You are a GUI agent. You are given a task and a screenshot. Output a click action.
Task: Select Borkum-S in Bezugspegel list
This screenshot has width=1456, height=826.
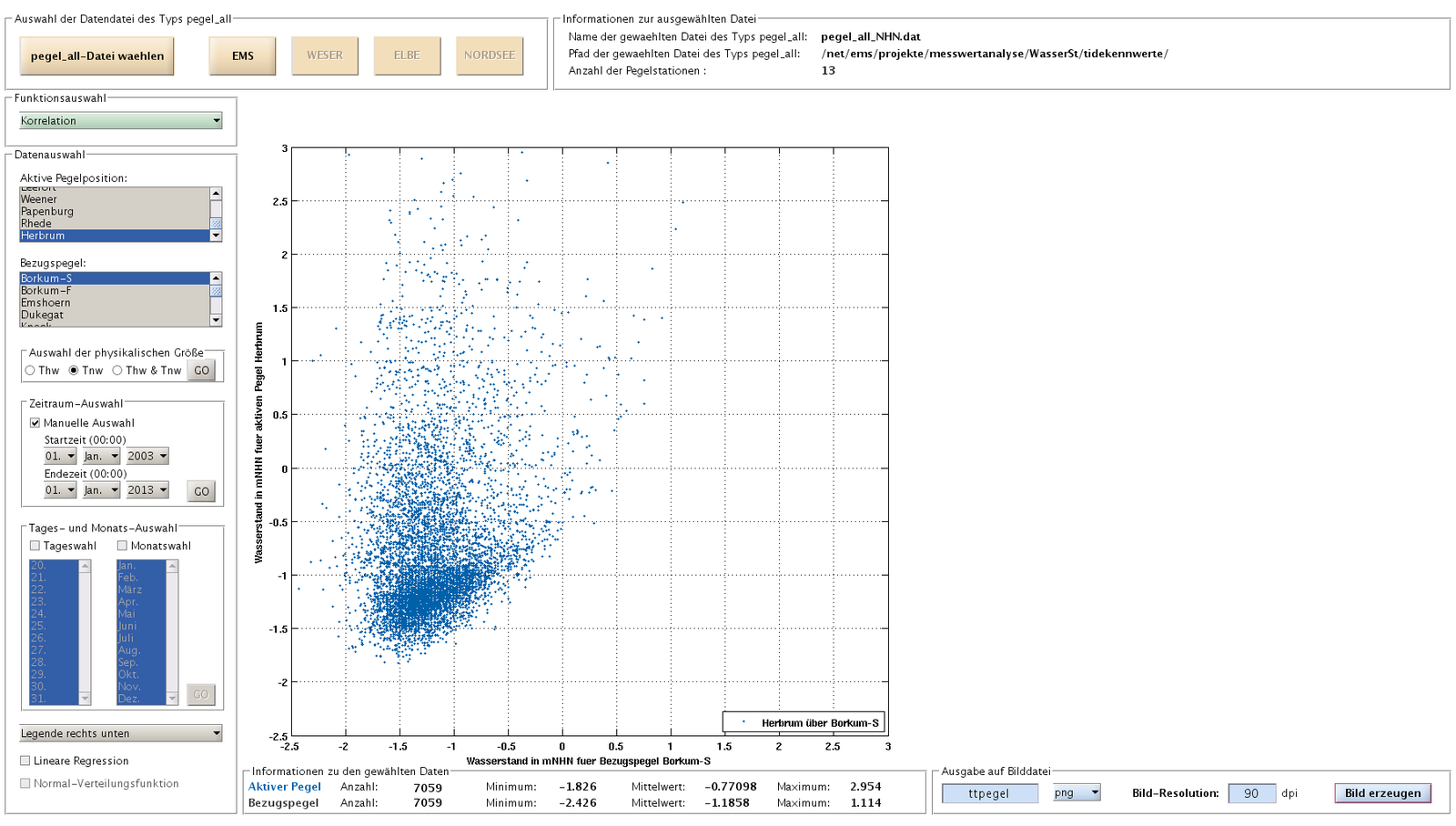(115, 278)
